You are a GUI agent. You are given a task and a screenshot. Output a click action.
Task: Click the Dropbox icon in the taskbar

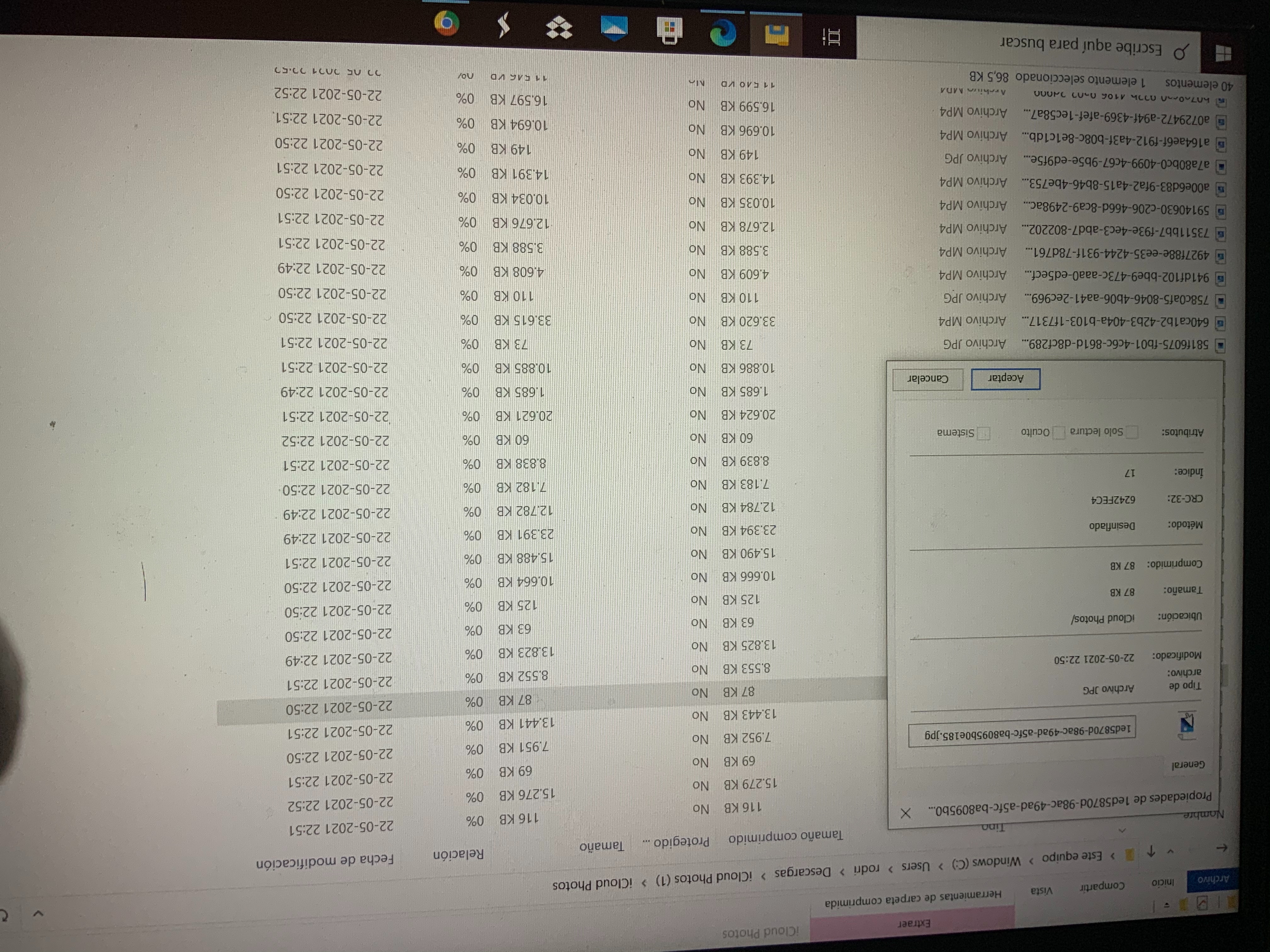pos(559,27)
